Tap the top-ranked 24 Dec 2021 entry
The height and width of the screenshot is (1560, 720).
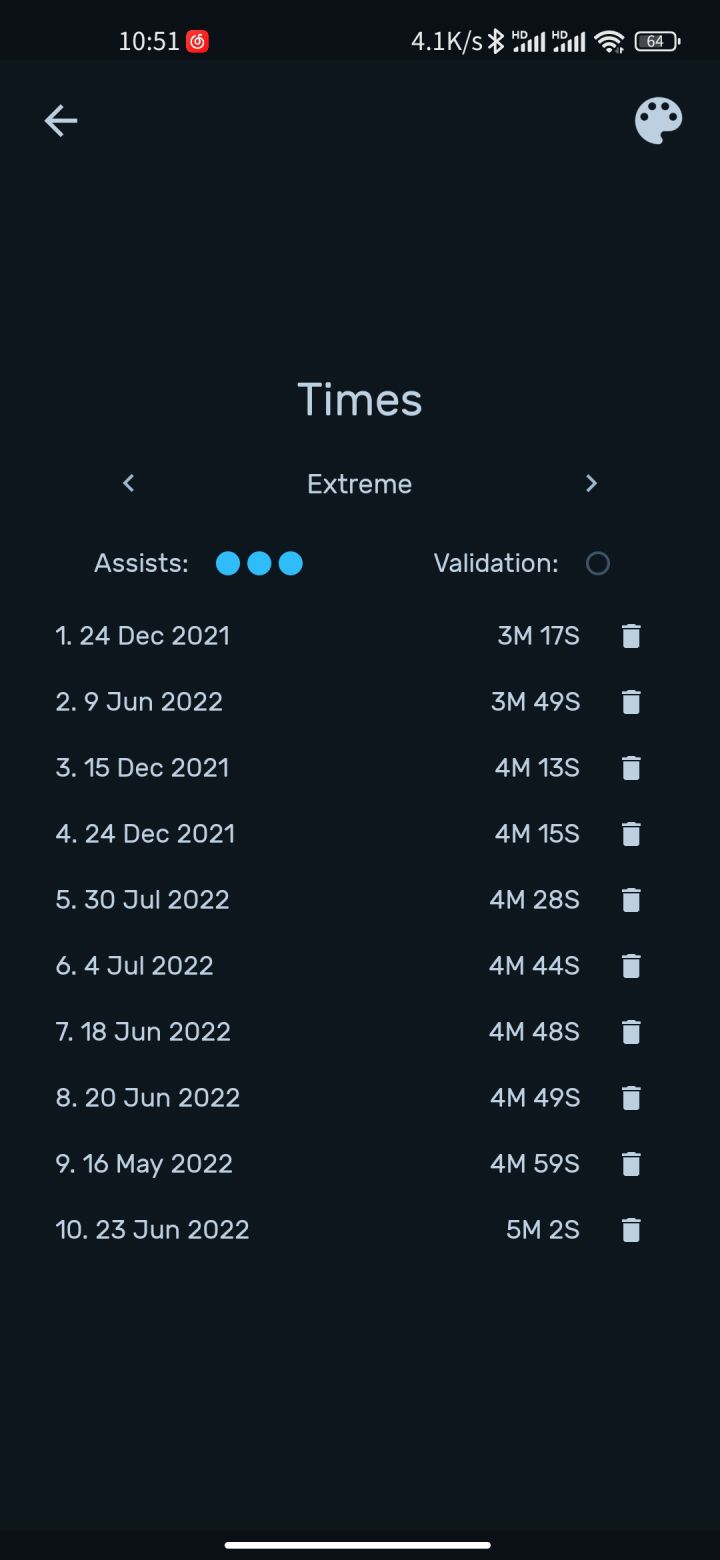click(x=143, y=636)
